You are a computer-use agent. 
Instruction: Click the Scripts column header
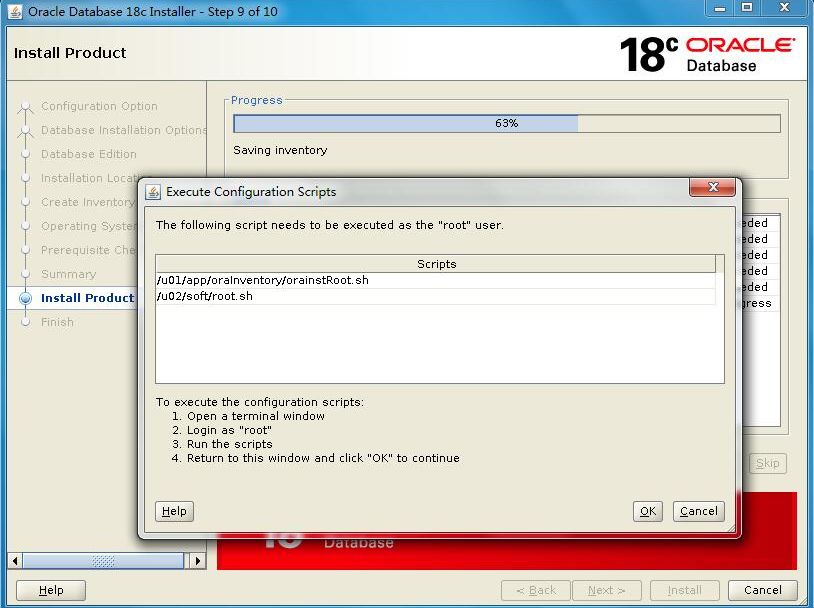point(435,264)
